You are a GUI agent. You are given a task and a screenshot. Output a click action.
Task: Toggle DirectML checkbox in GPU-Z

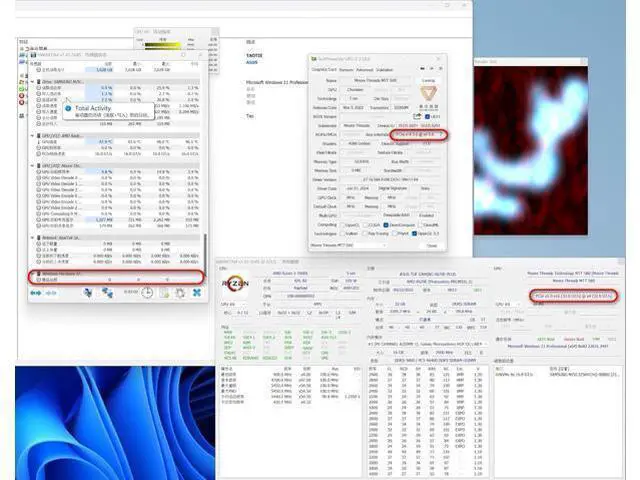pyautogui.click(x=421, y=225)
